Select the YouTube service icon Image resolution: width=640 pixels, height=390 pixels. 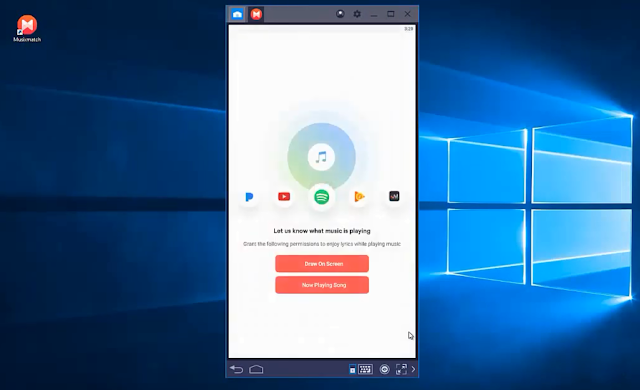[x=284, y=197]
